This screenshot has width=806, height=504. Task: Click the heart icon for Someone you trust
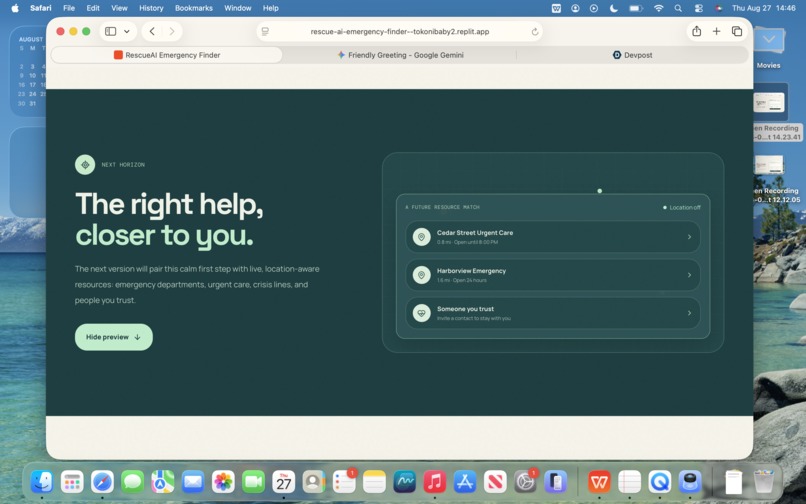(x=422, y=313)
